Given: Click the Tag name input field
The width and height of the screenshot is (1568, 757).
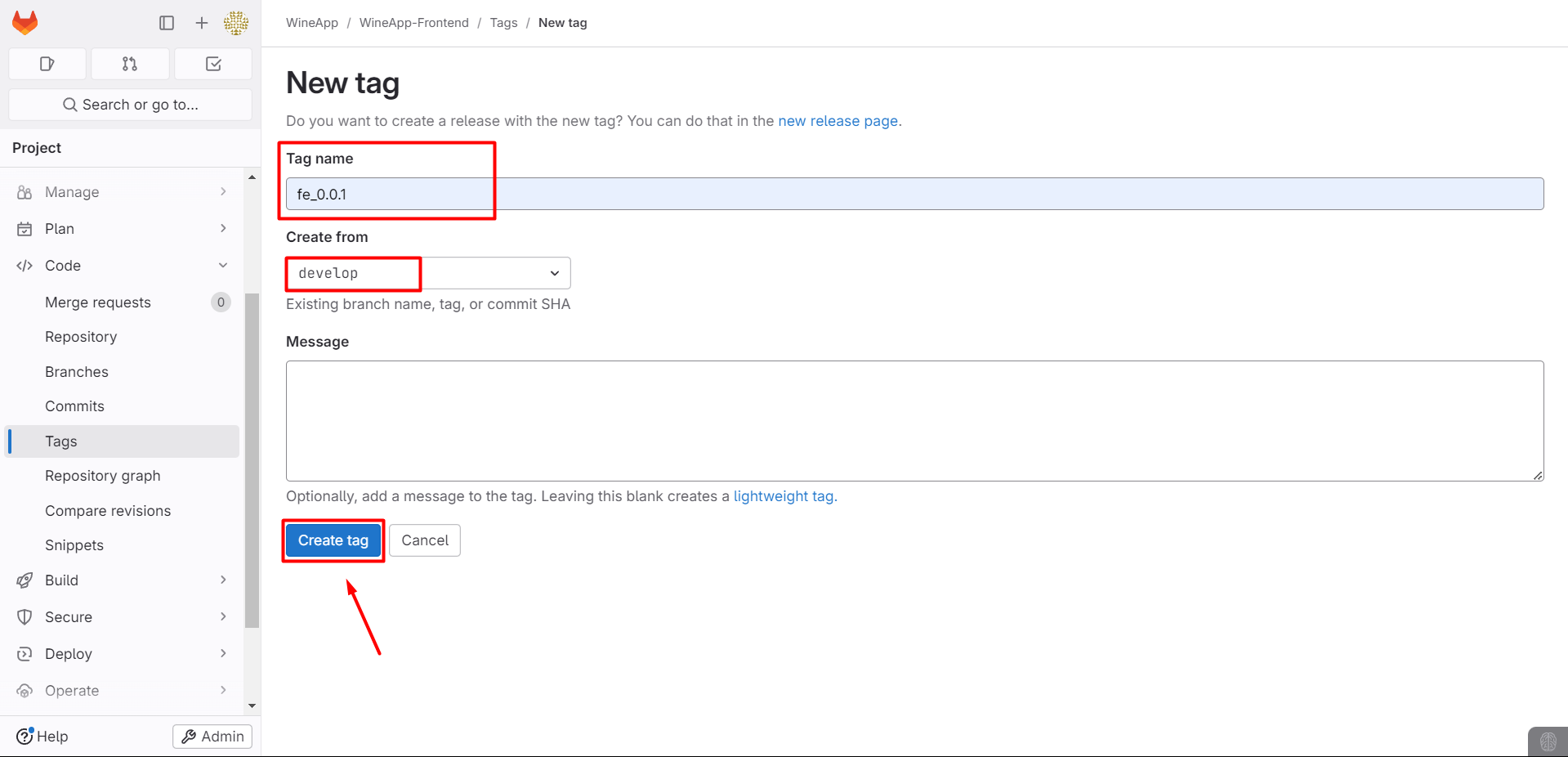Looking at the screenshot, I should click(914, 194).
